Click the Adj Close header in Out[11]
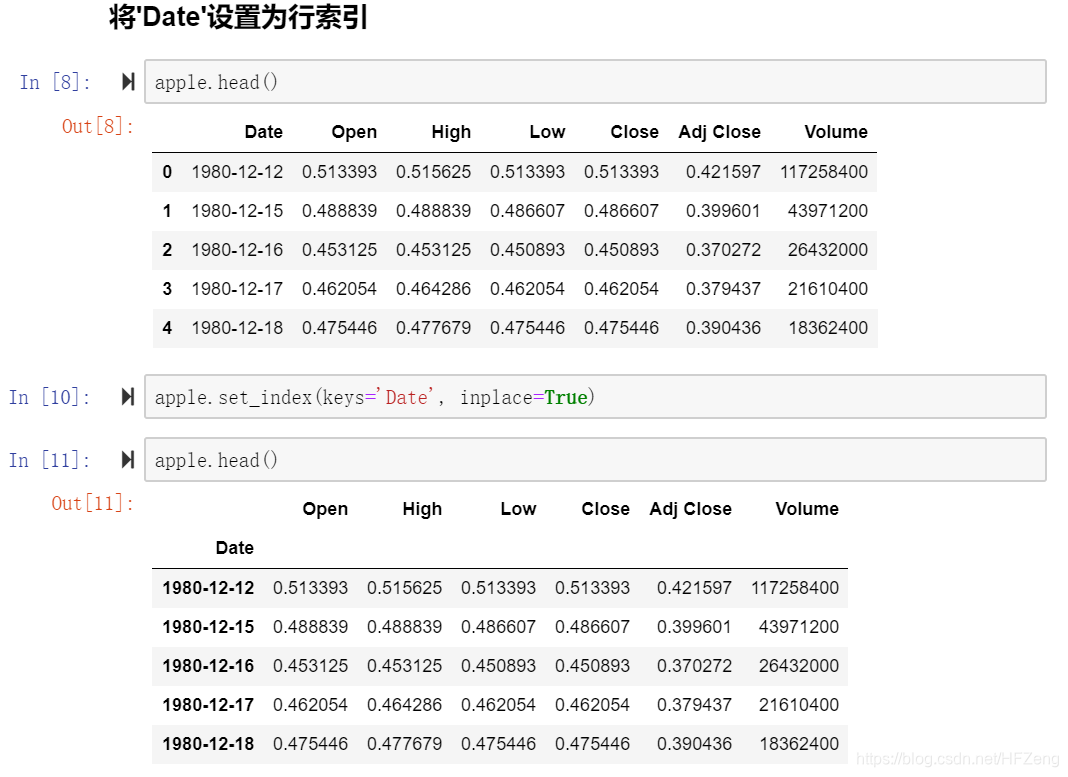Screen dimensions: 1068x777 690,509
